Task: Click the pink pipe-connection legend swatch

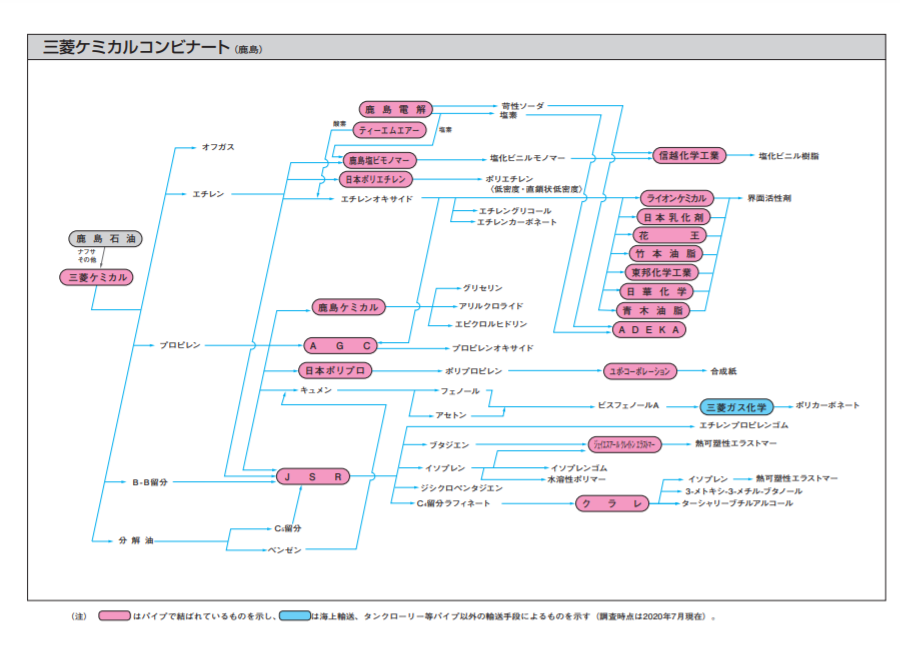Action: coord(114,616)
